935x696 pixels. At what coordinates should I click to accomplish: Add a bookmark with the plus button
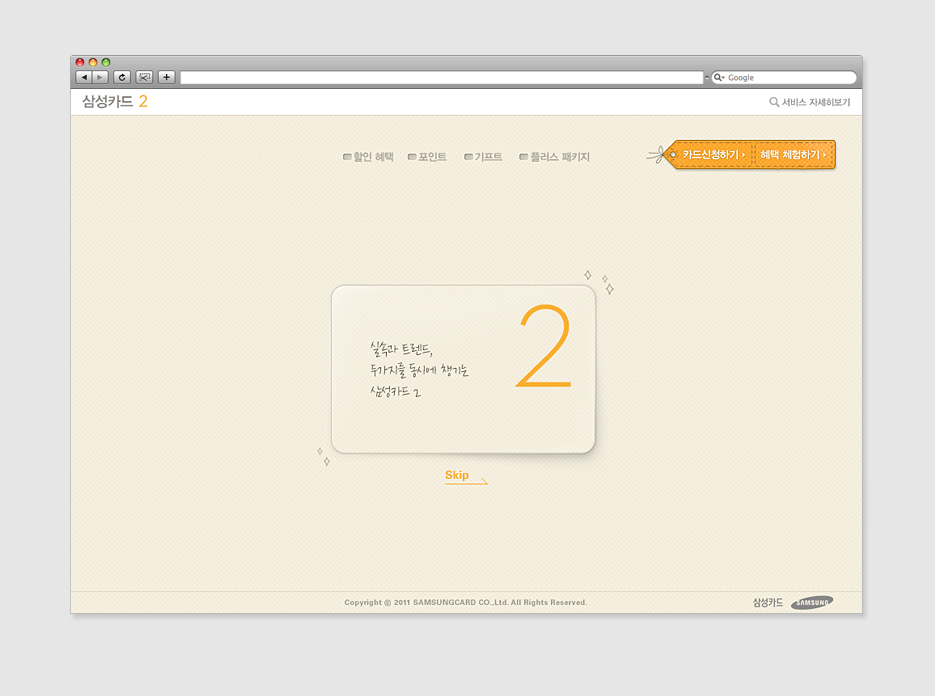click(x=166, y=77)
